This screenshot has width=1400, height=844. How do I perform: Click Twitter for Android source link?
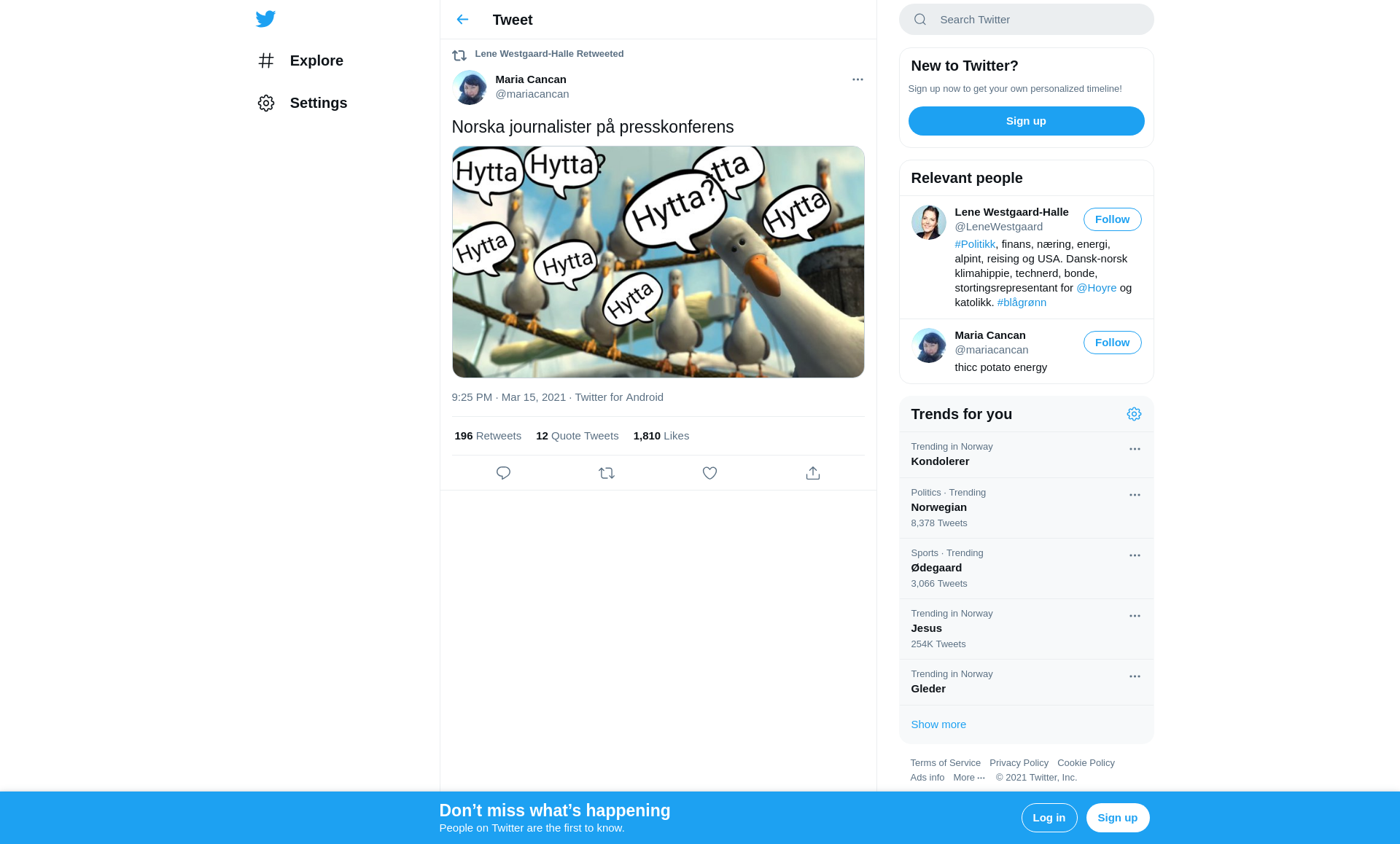[619, 397]
